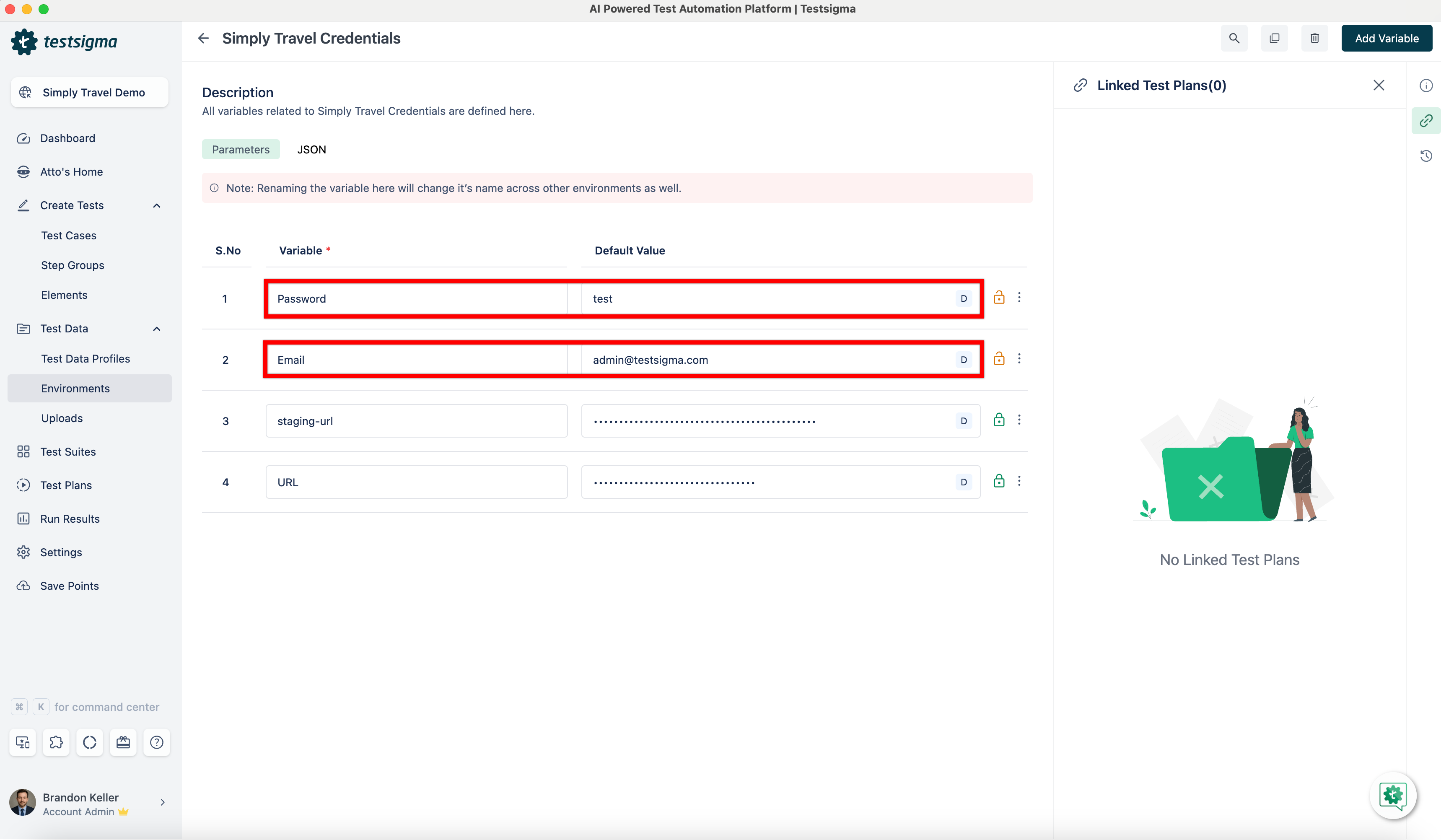1441x840 pixels.
Task: Duplicate this environment using copy icon
Action: (x=1274, y=38)
